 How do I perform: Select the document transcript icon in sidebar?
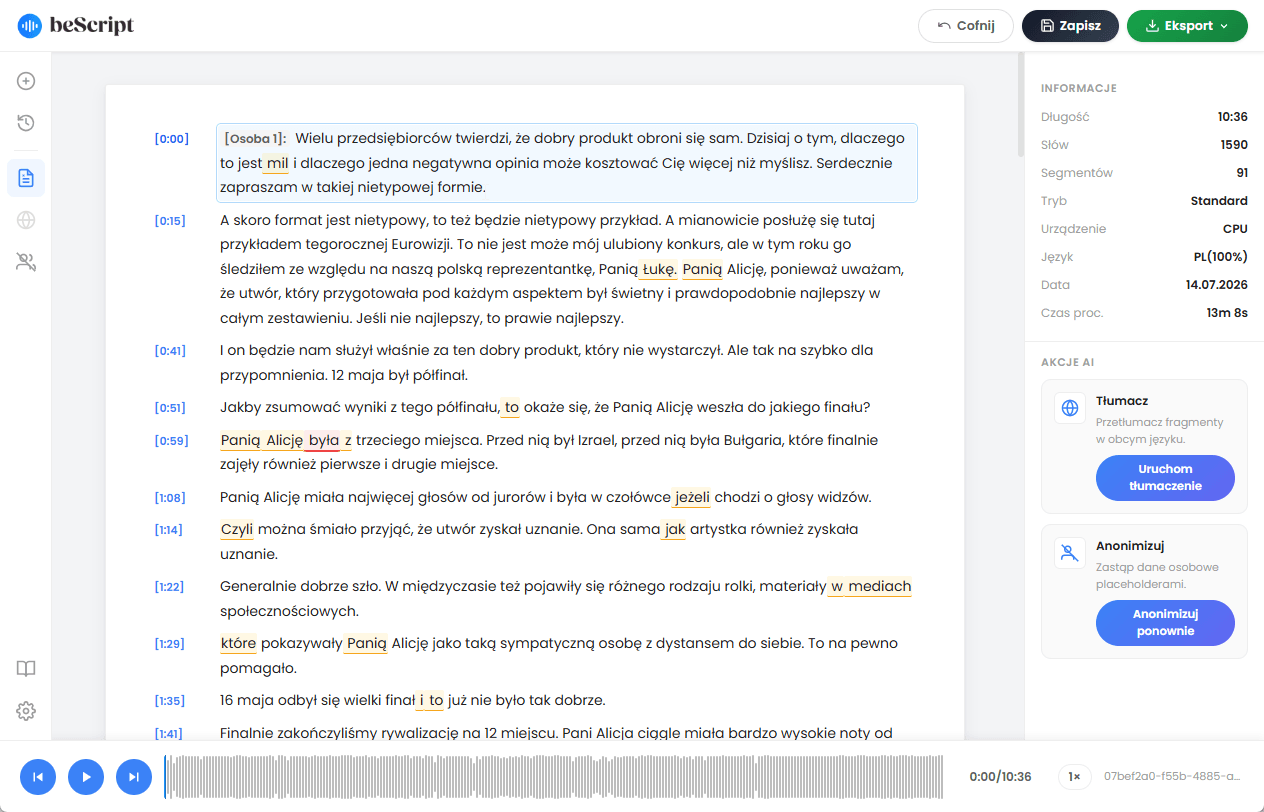click(26, 178)
